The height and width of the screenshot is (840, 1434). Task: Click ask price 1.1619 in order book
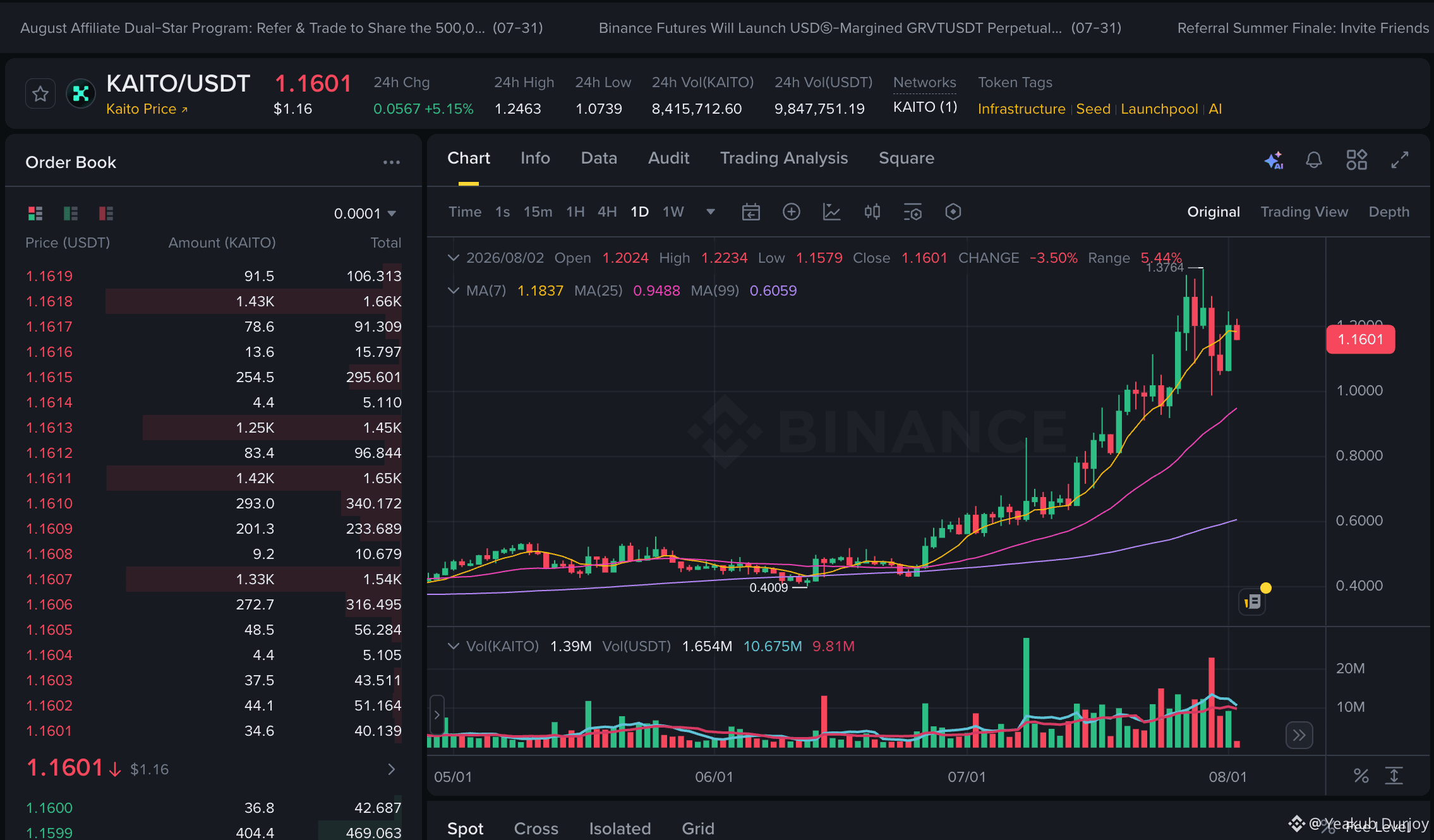click(49, 276)
